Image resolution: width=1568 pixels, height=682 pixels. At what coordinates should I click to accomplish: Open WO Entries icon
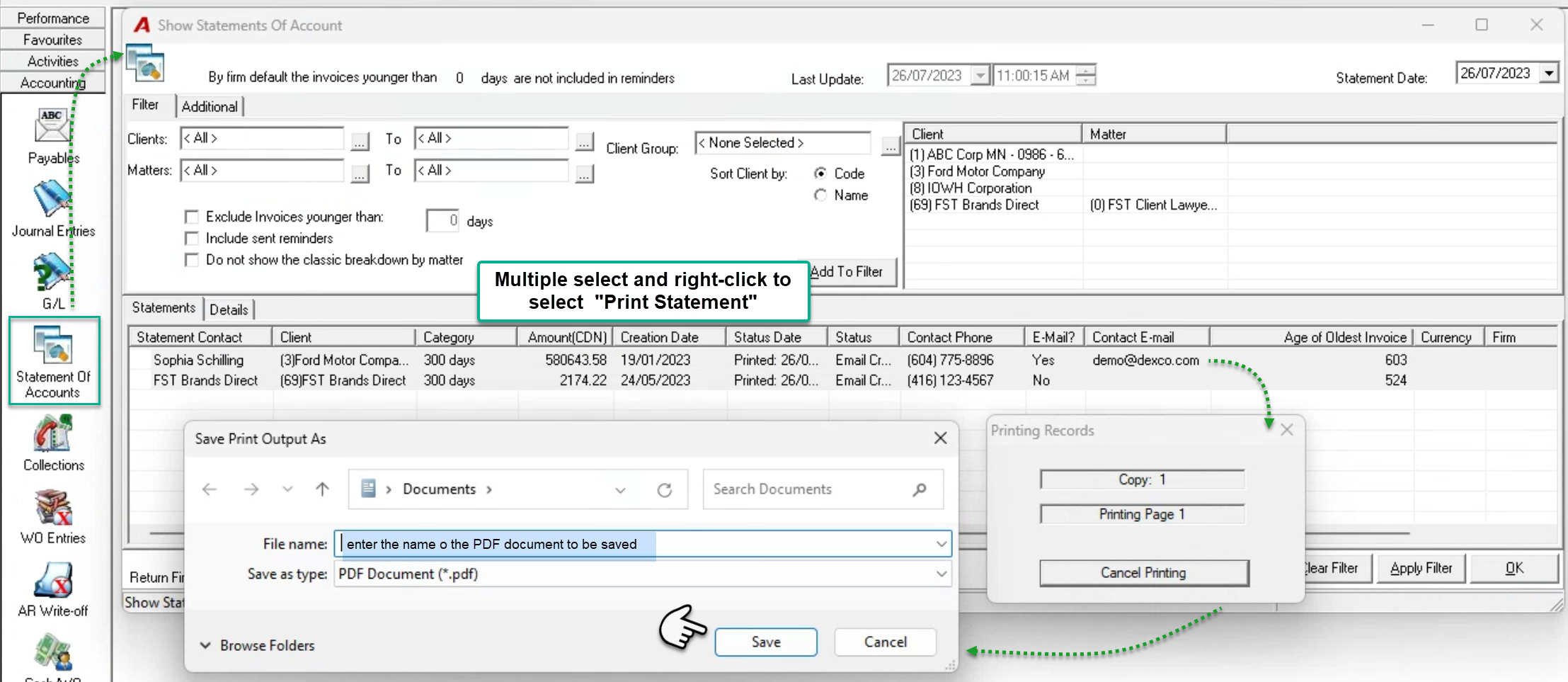53,507
